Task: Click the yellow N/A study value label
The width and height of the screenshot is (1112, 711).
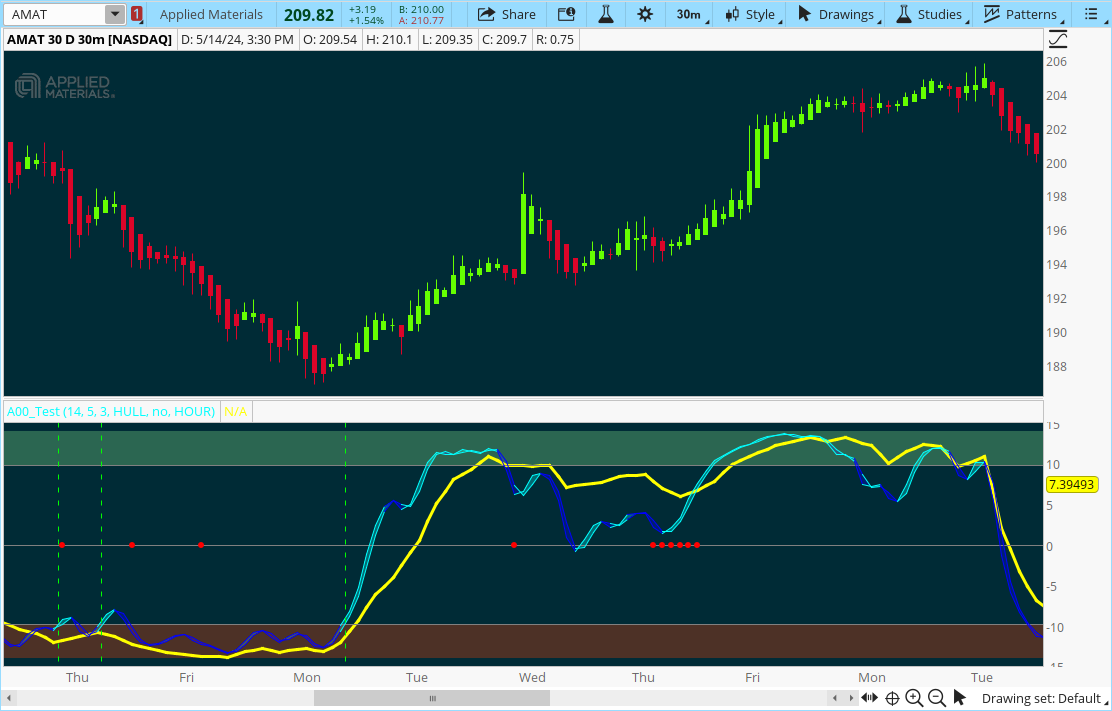Action: [x=235, y=411]
